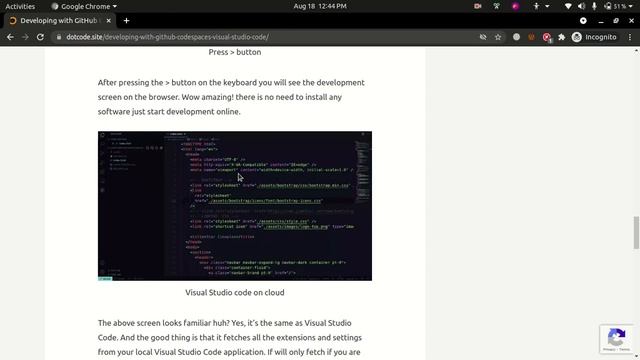Go back to the previous page
Viewport: 640px width, 360px height.
[10, 37]
